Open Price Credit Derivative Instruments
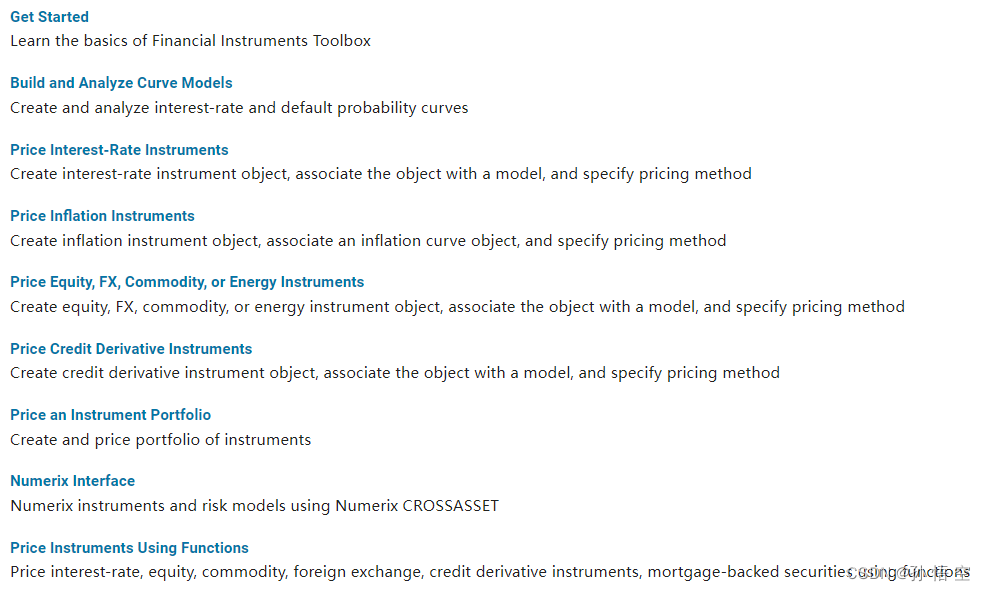The width and height of the screenshot is (986, 591). [x=131, y=348]
